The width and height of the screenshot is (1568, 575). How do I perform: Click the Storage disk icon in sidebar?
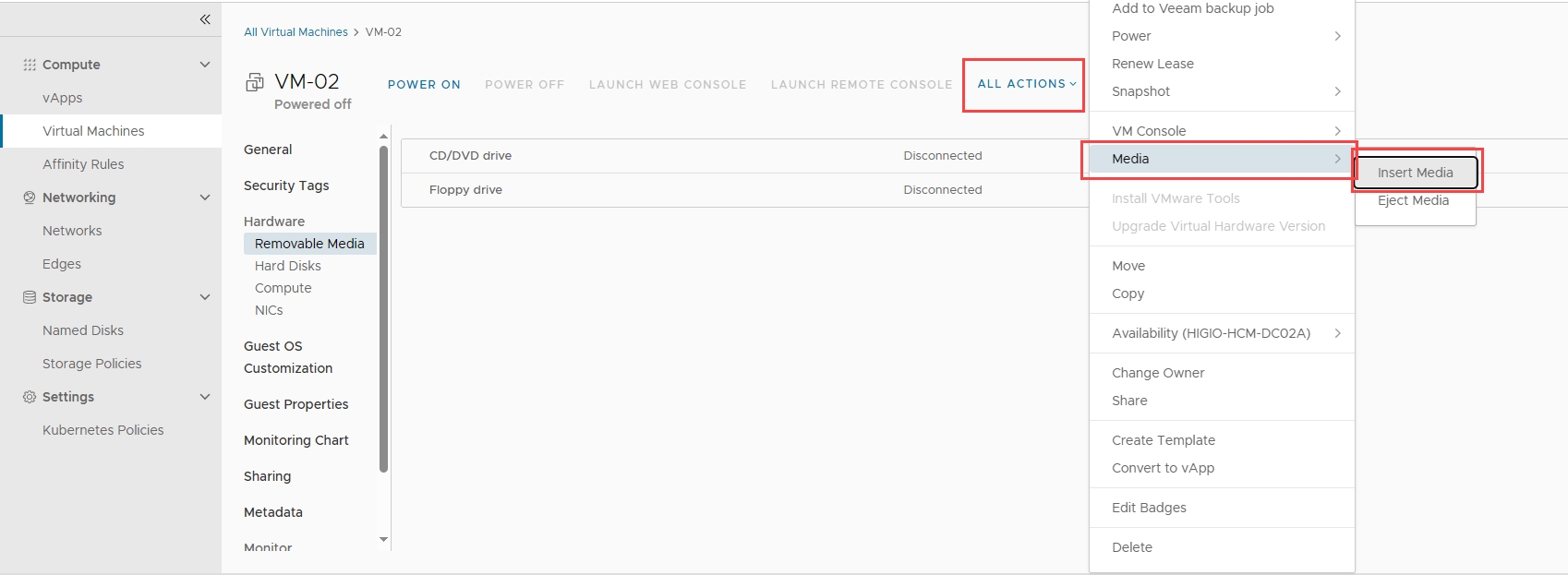pos(30,297)
